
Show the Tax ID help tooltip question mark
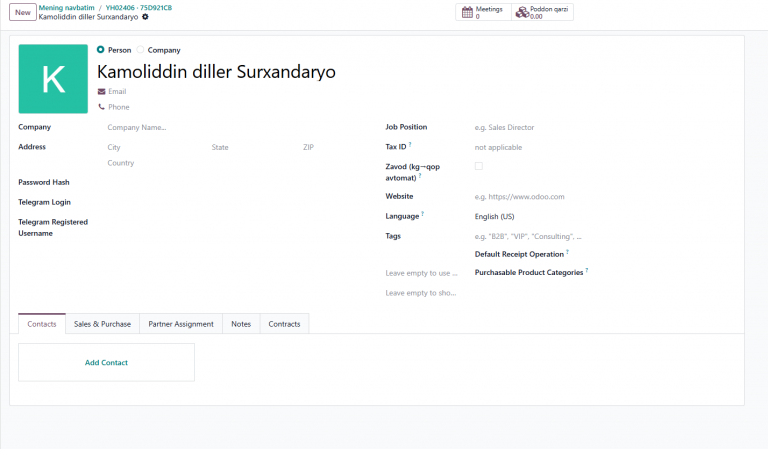pos(410,144)
